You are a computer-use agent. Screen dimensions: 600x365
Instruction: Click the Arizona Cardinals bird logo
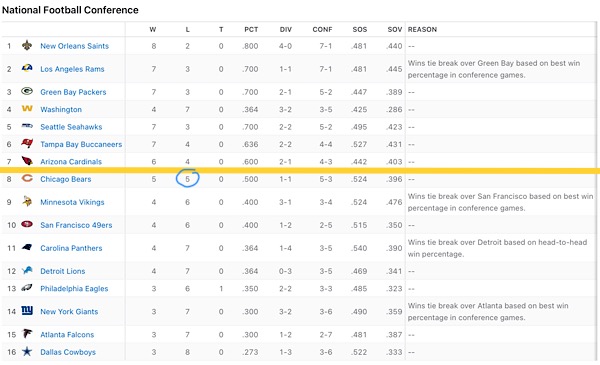tap(27, 161)
